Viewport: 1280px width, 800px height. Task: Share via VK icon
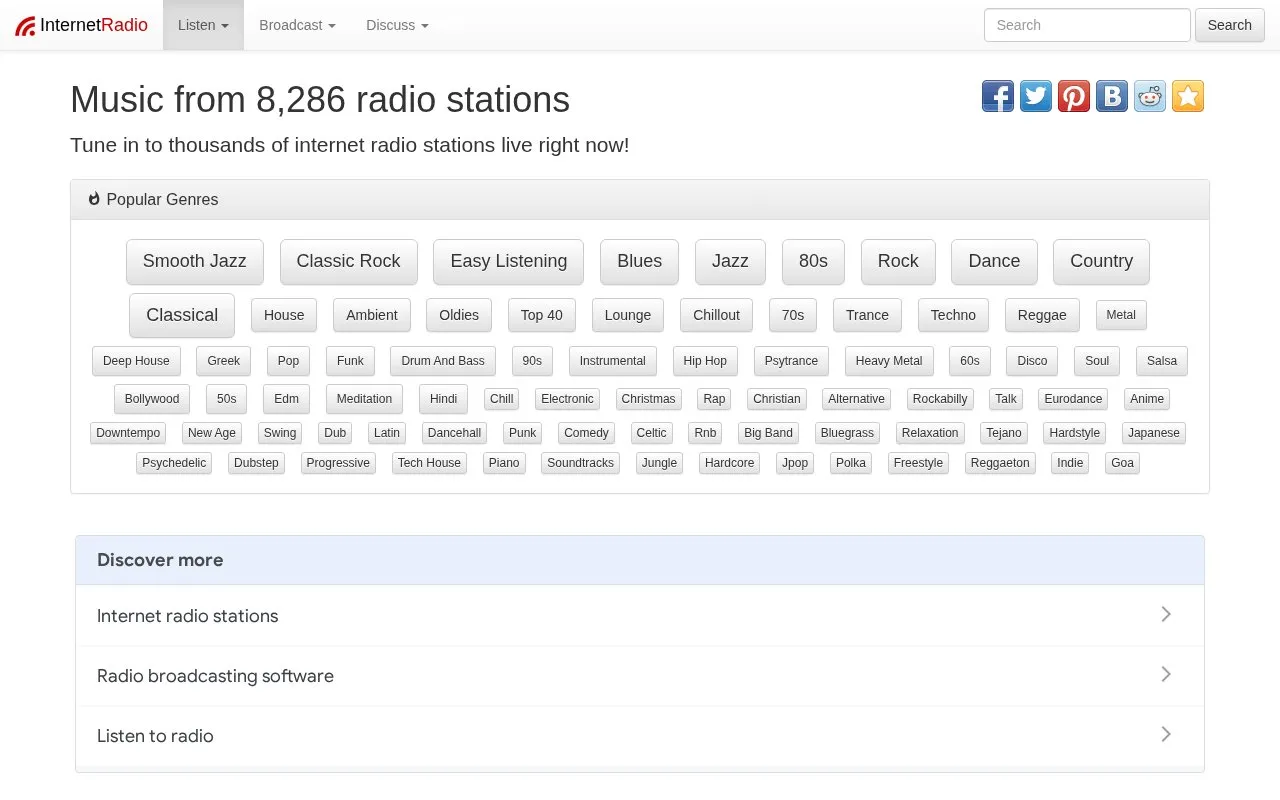(x=1112, y=96)
